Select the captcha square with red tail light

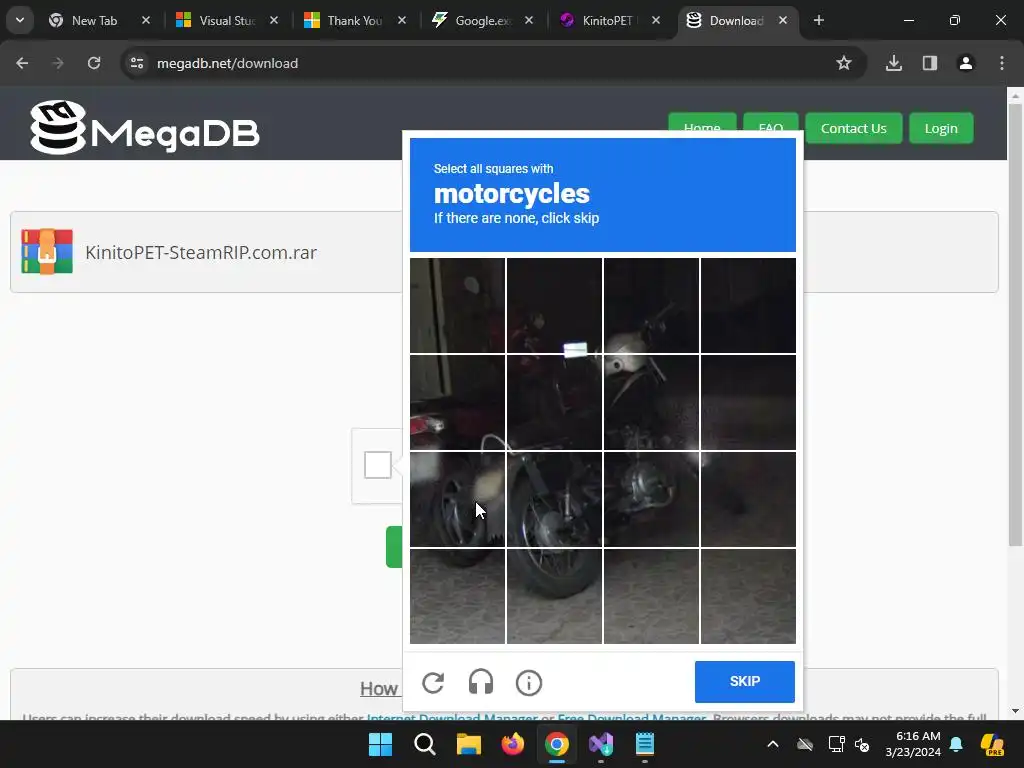457,402
